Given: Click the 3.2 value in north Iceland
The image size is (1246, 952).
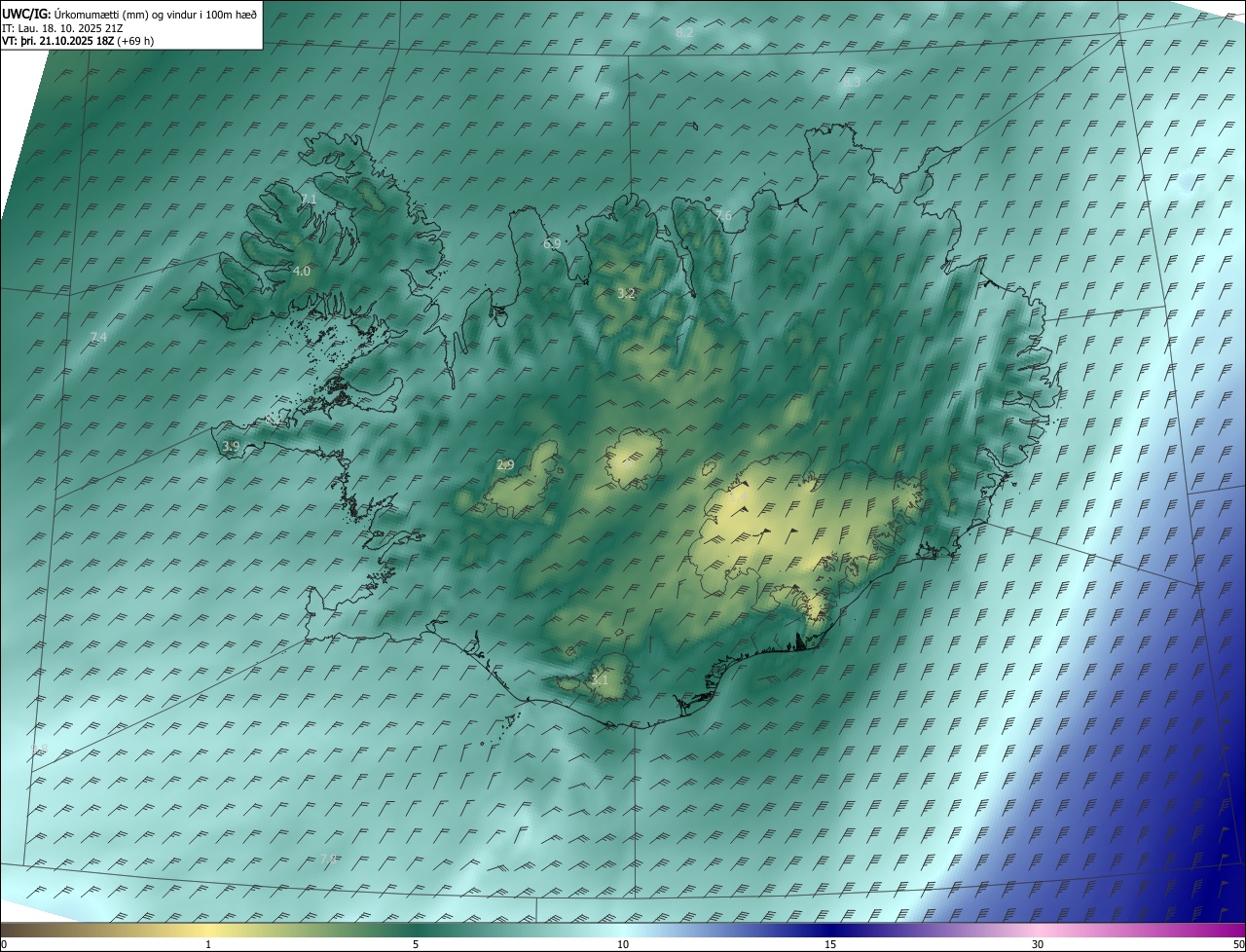Looking at the screenshot, I should click(x=627, y=293).
